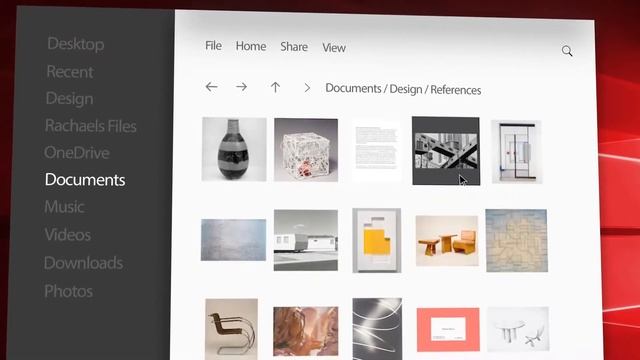Select the blue-gray texture thumbnail

pos(233,240)
